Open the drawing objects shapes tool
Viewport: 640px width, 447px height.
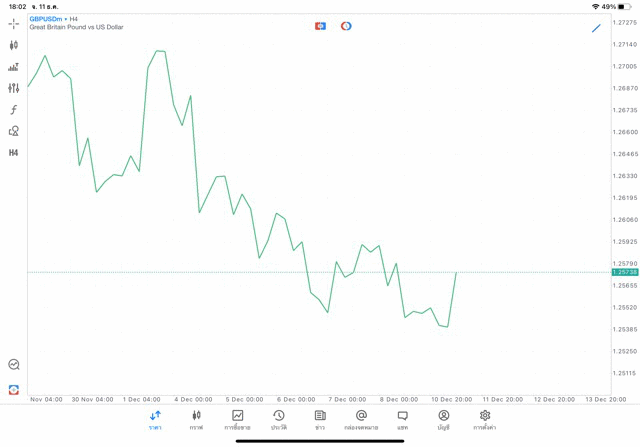[13, 131]
